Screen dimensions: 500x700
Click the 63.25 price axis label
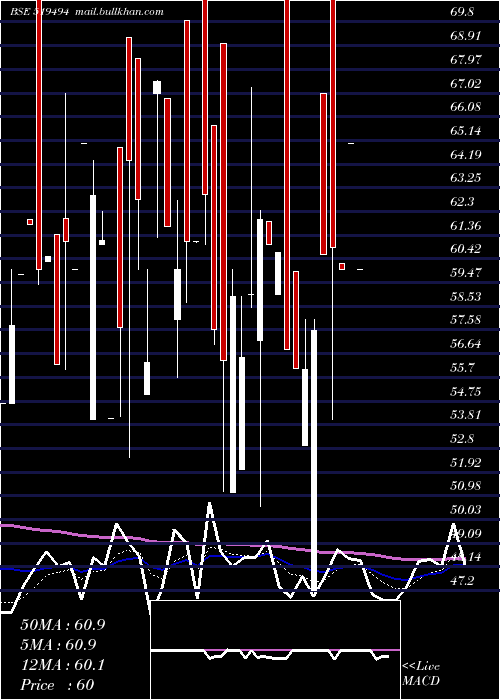point(466,178)
